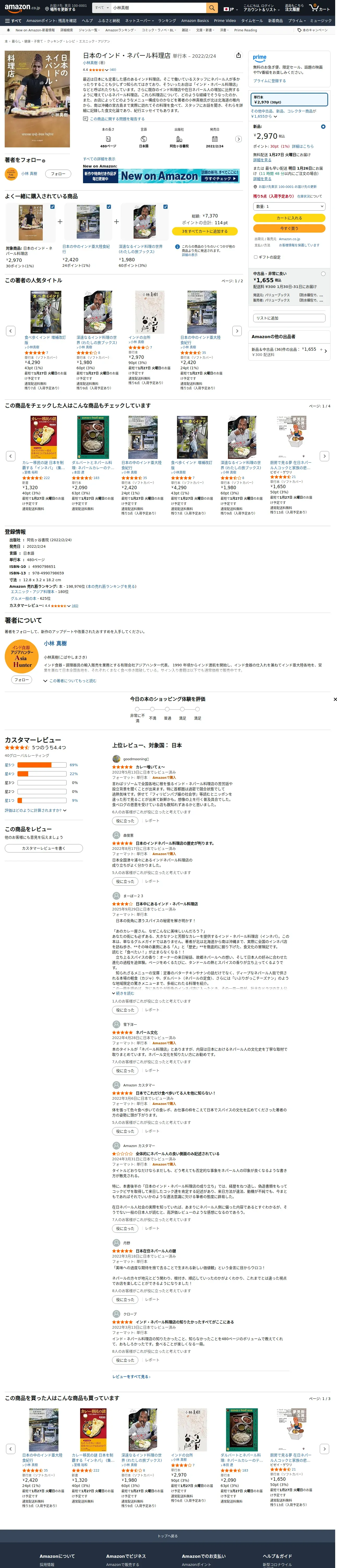Click the search input field
Viewport: 337px width, 1568px height.
pyautogui.click(x=158, y=8)
